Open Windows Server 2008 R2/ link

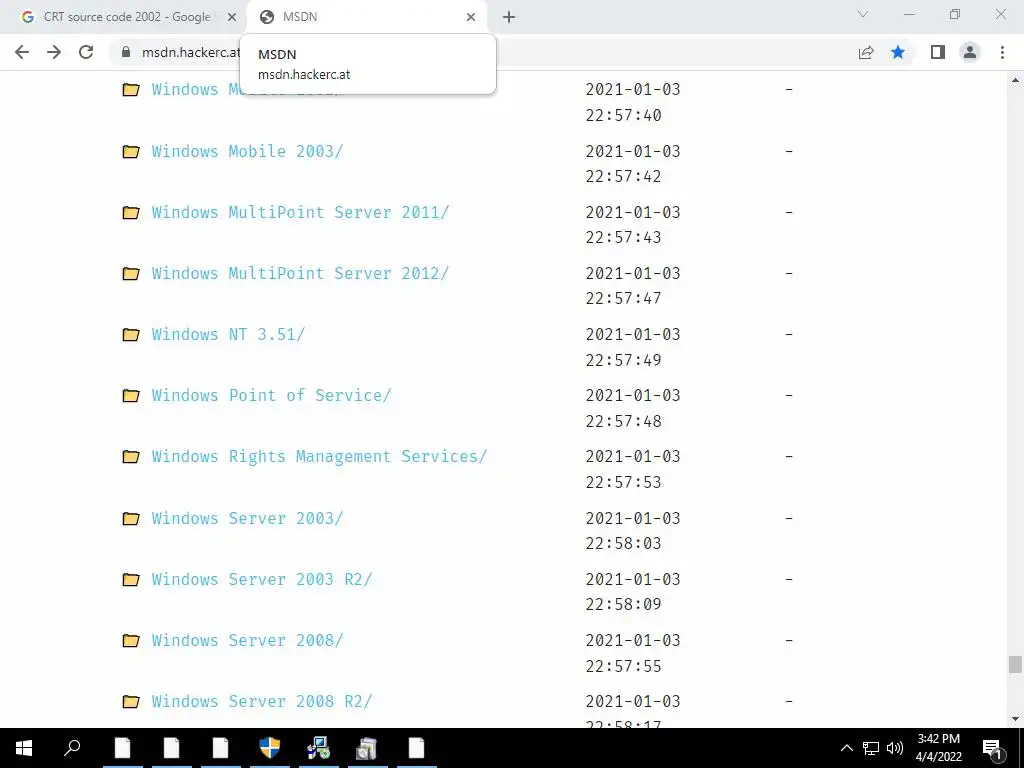261,701
